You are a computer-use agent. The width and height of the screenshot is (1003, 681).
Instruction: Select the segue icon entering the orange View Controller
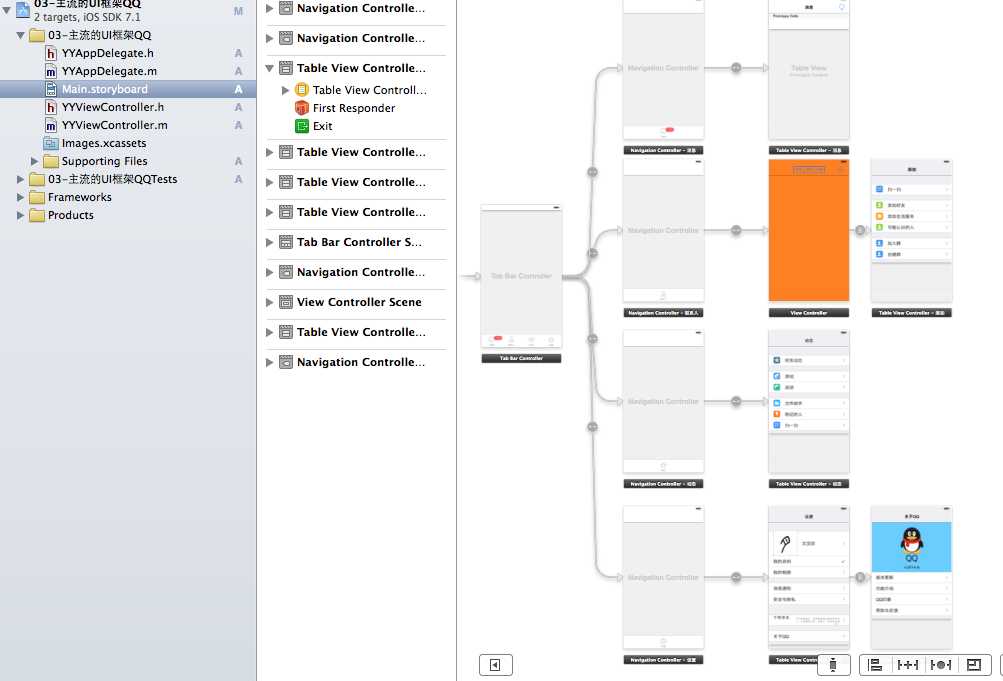[x=736, y=230]
